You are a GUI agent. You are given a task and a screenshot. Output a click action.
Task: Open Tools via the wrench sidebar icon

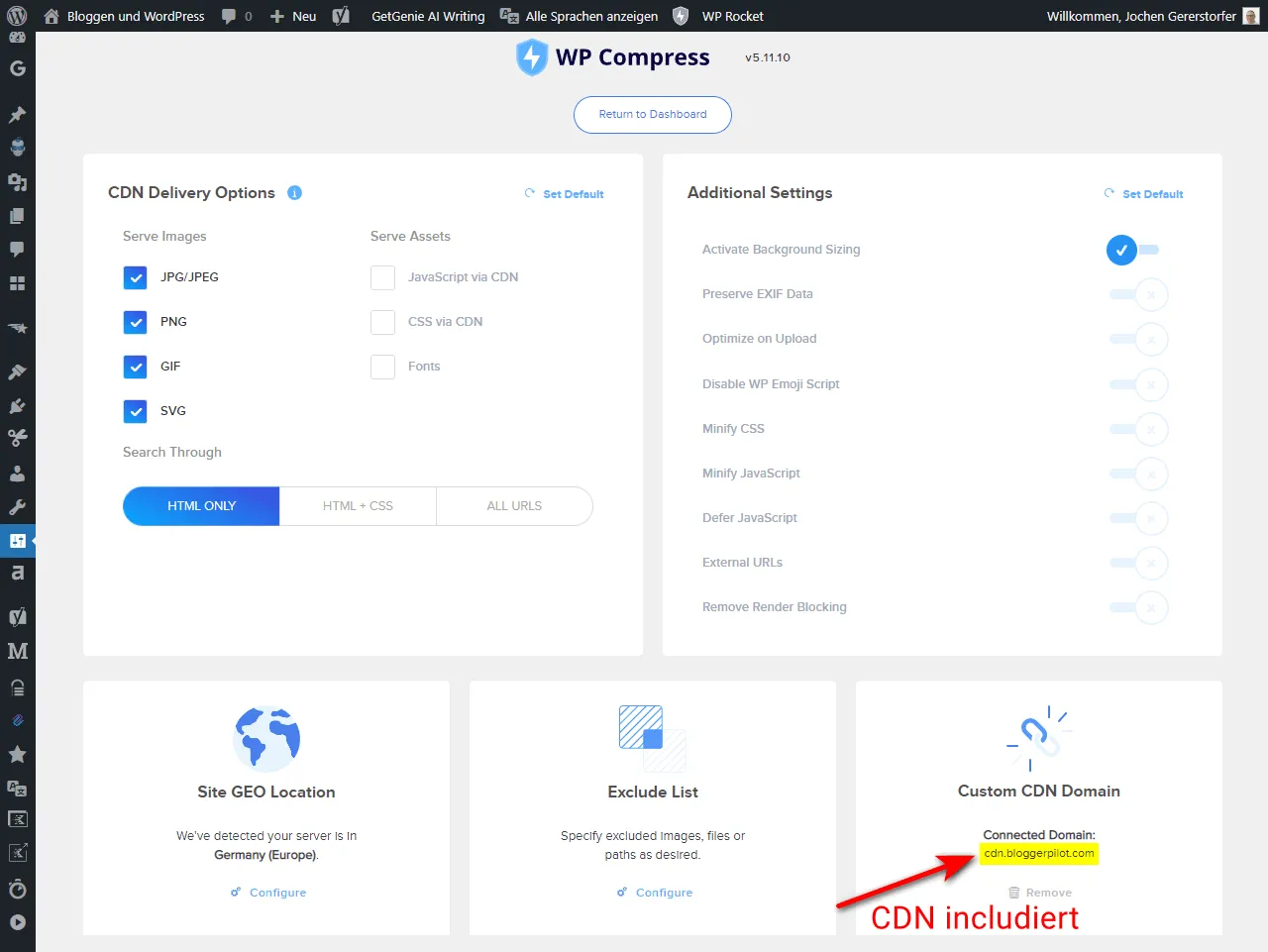(17, 506)
